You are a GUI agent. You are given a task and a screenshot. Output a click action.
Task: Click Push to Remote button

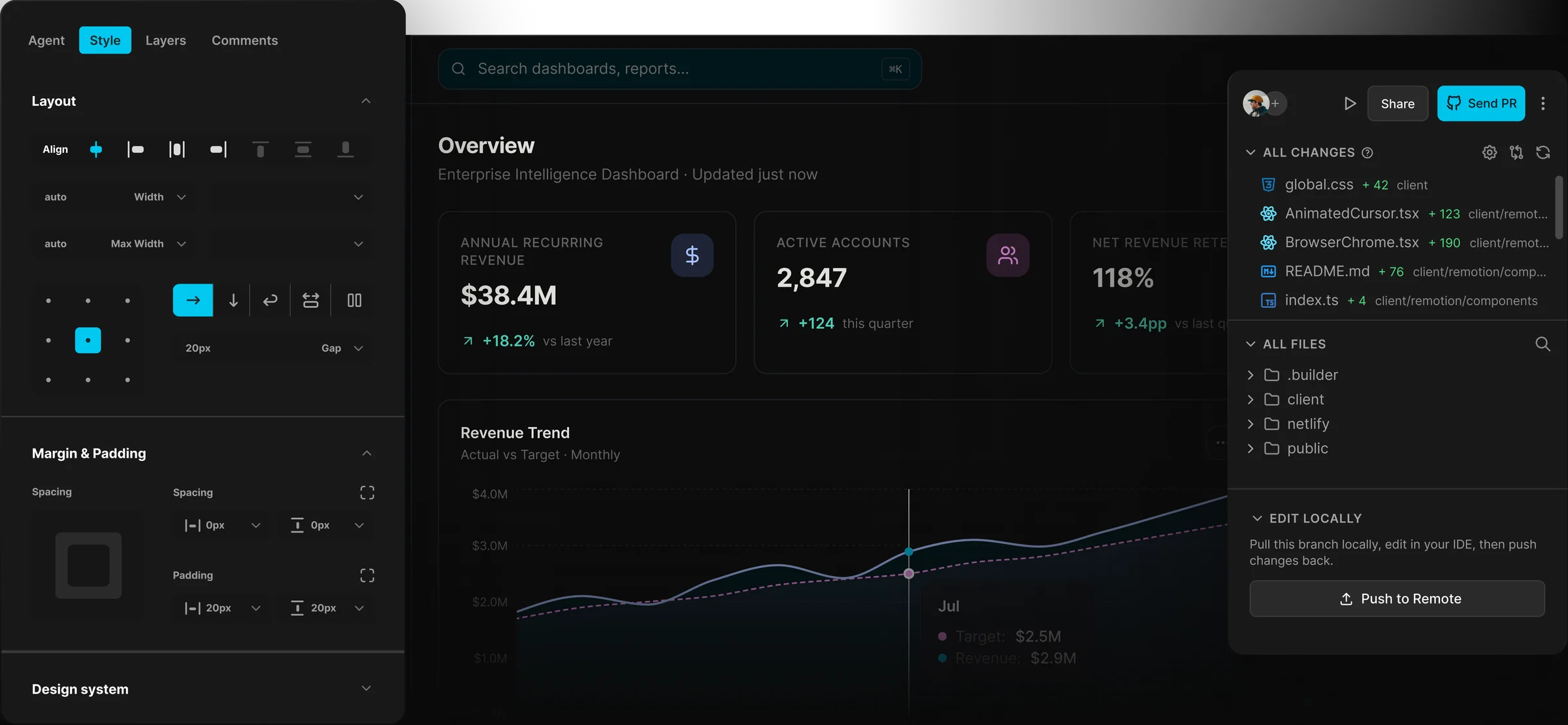[1397, 599]
